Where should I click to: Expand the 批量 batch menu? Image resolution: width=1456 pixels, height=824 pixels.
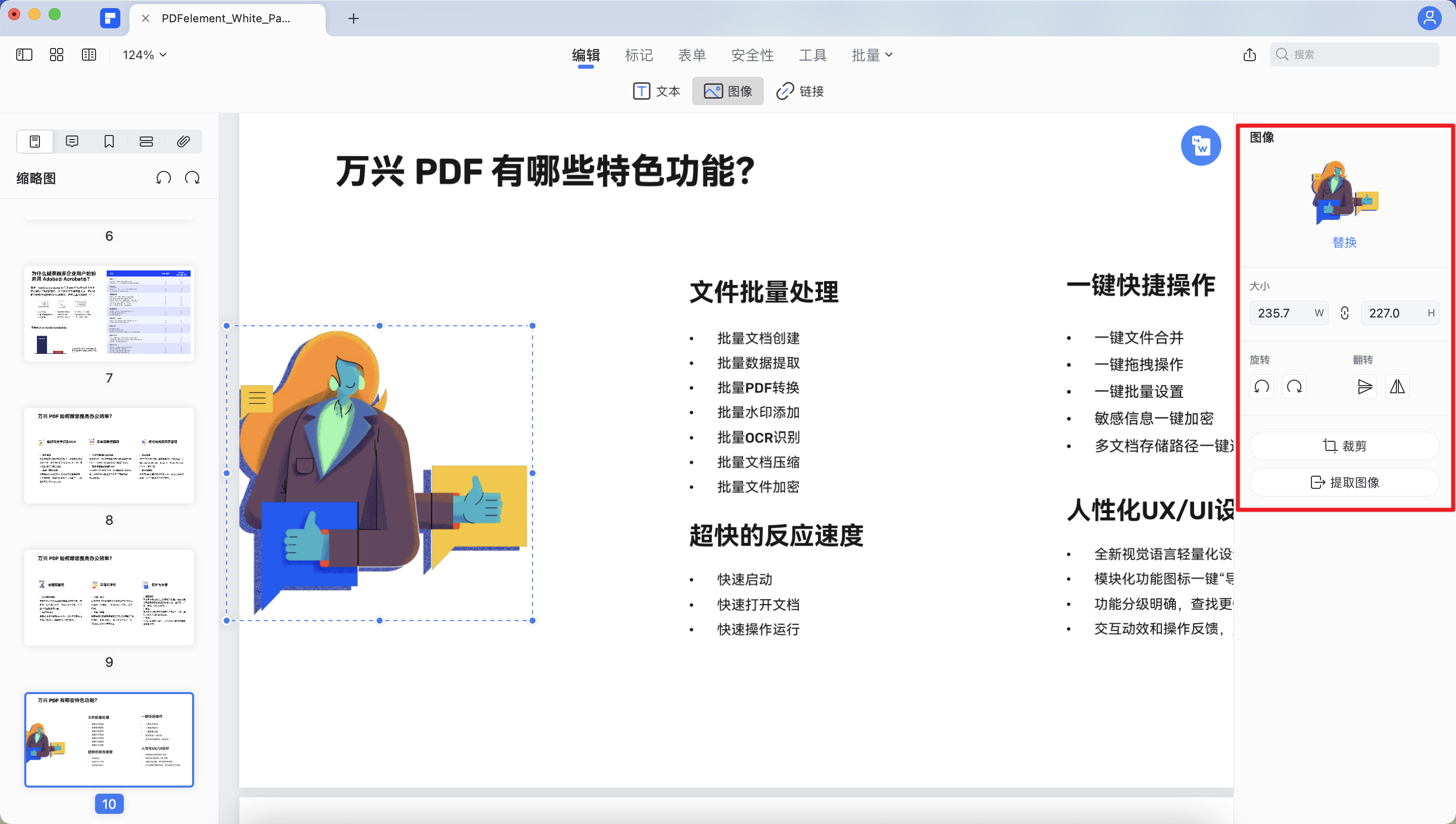(x=872, y=54)
